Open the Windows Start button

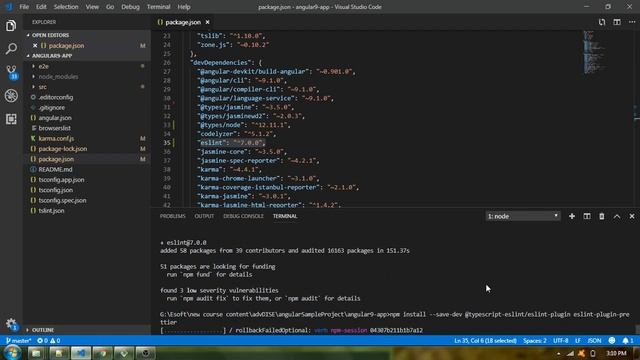click(x=12, y=353)
